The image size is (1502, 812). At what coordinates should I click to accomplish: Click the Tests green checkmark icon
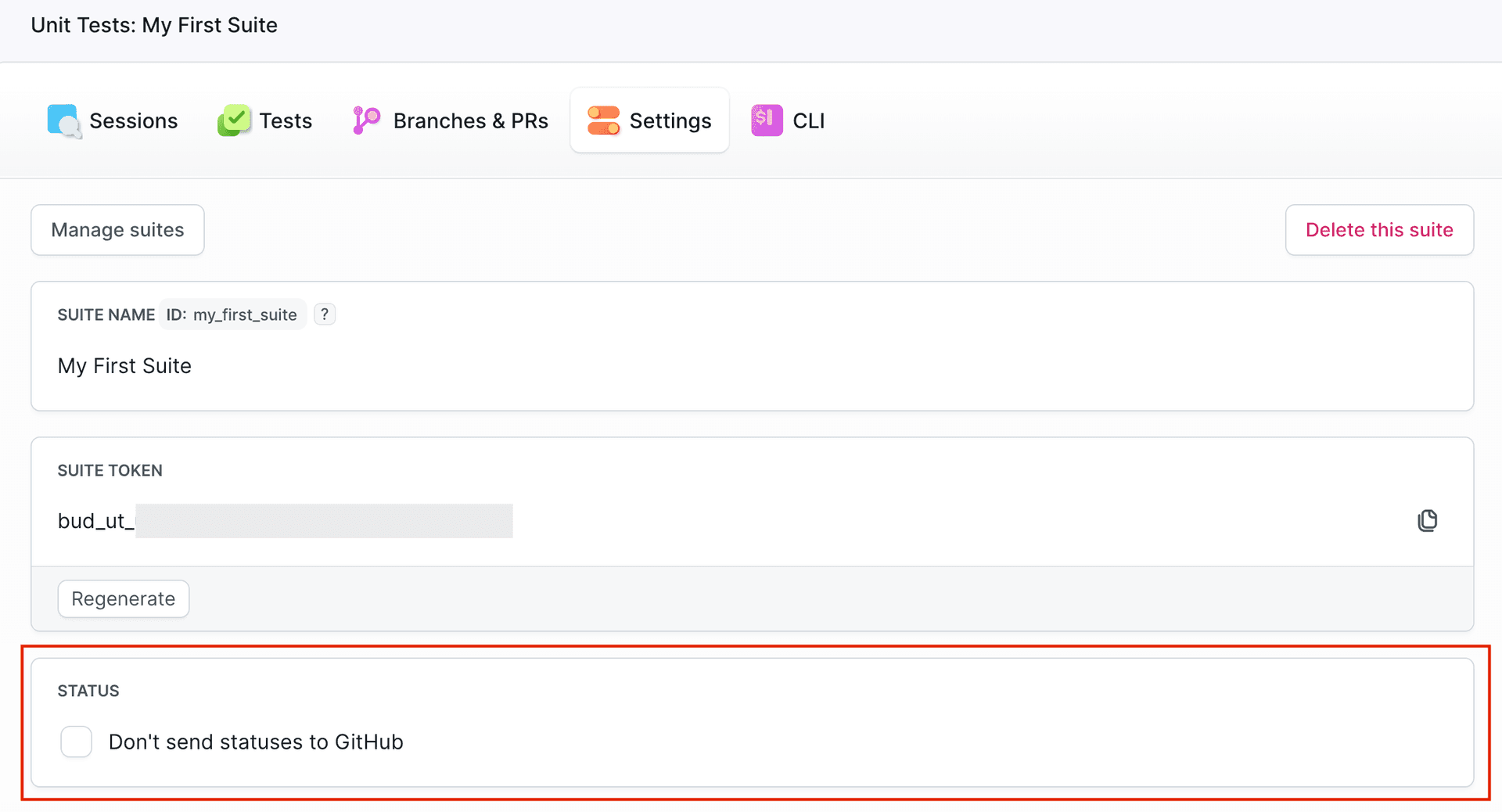click(234, 120)
